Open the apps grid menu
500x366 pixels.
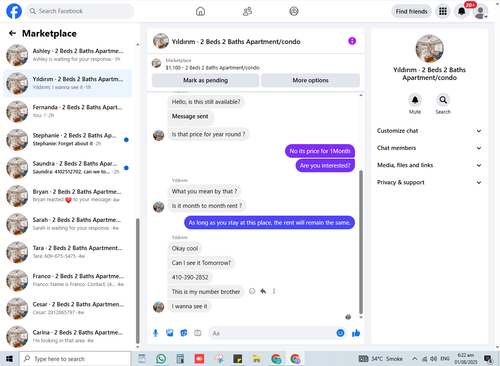tap(443, 11)
